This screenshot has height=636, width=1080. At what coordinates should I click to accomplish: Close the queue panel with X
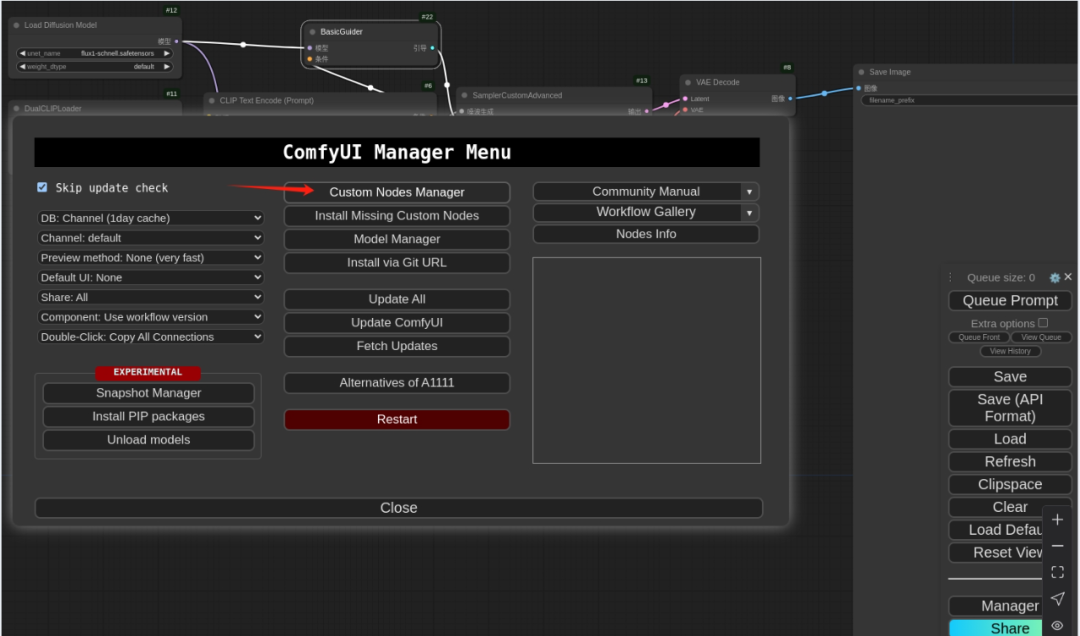[1068, 276]
